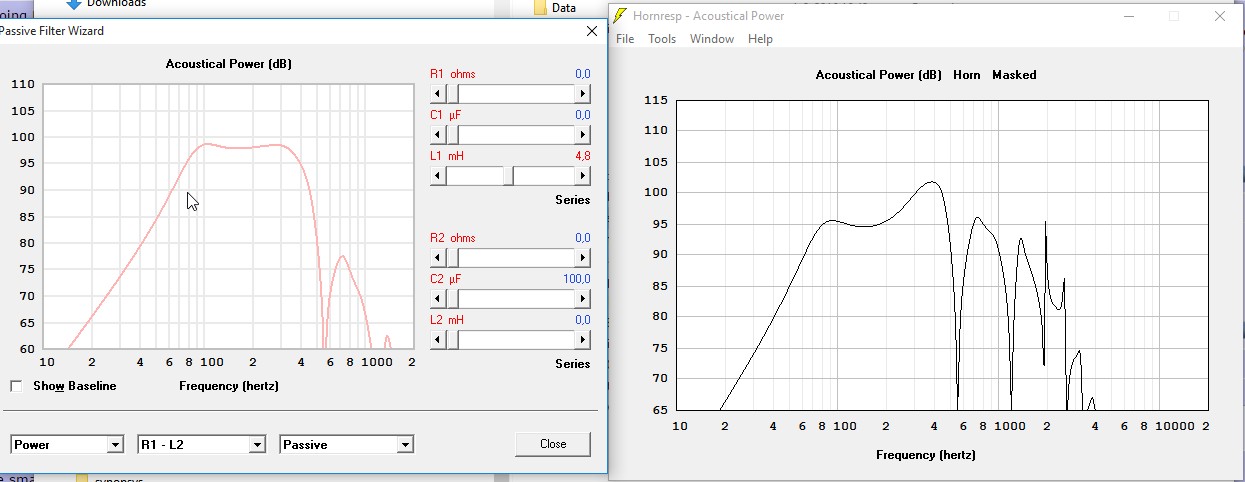
Task: Click right arrow of L2 mH slider
Action: point(583,340)
